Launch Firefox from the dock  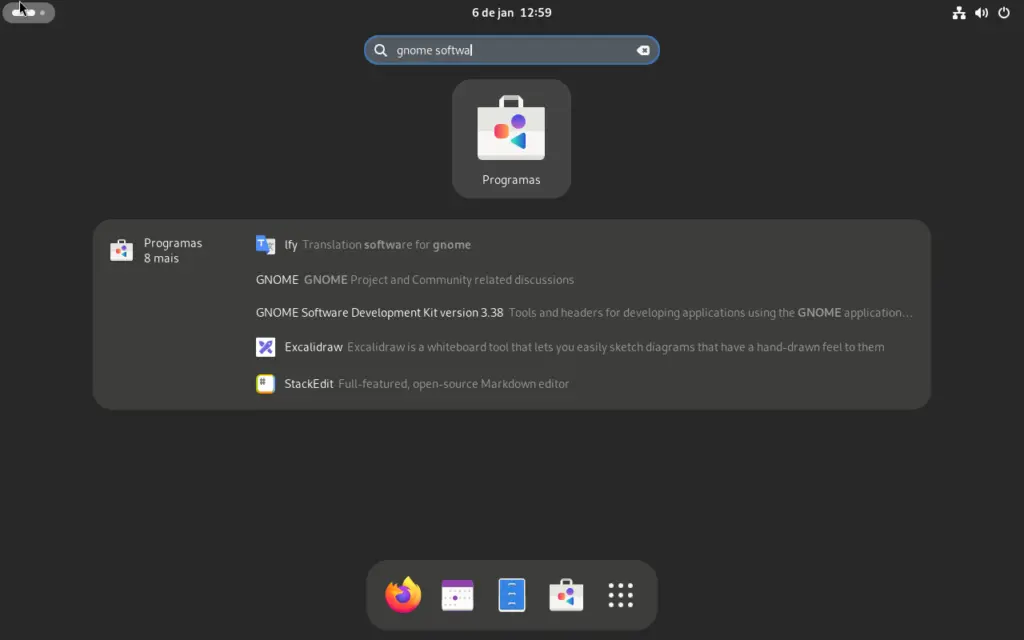point(401,594)
